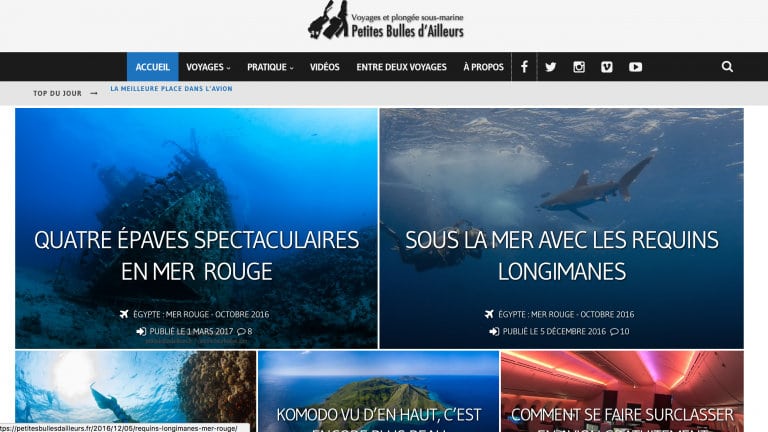
Task: Select the Accueil menu item
Action: (x=152, y=67)
